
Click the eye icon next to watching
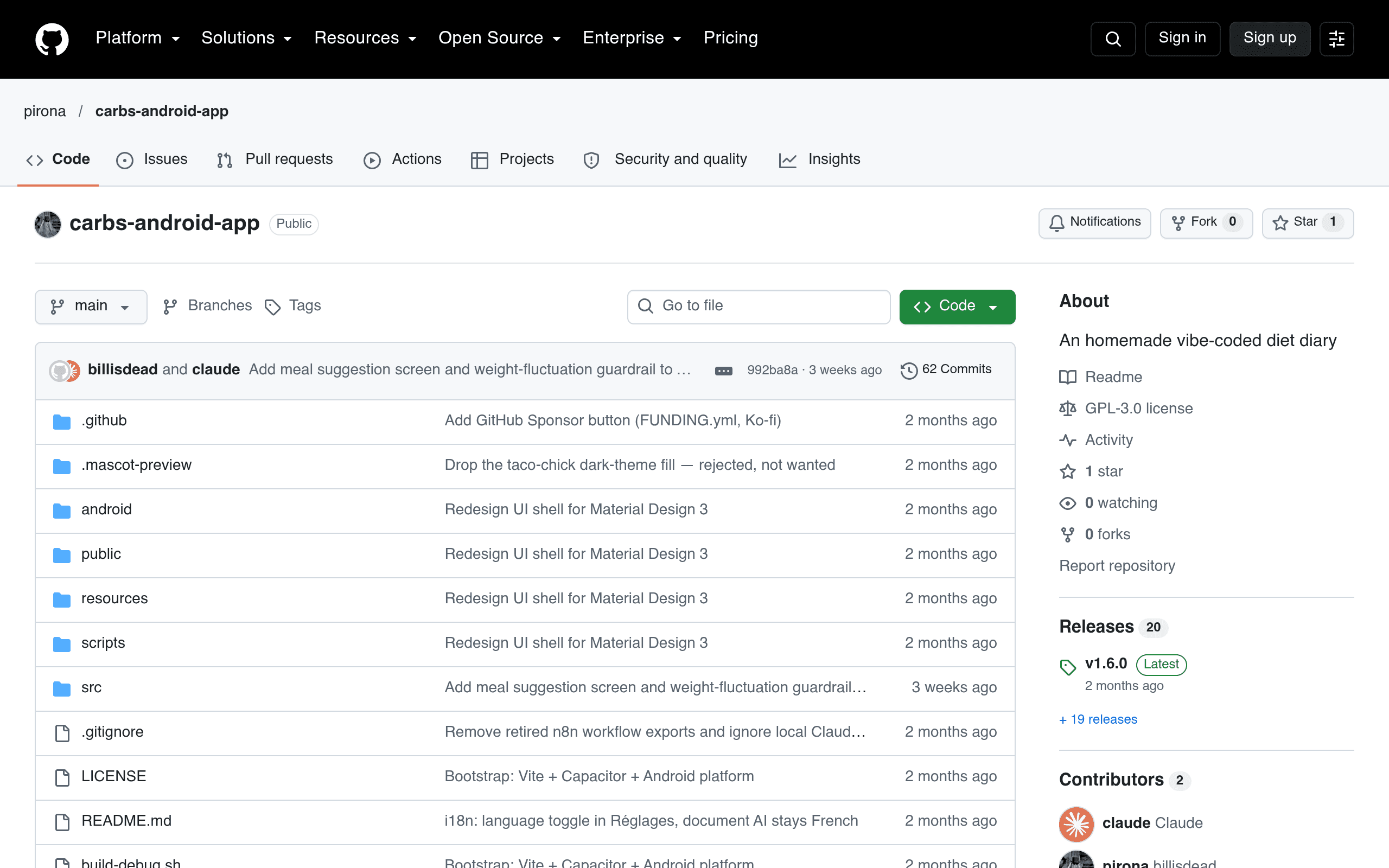[1068, 503]
